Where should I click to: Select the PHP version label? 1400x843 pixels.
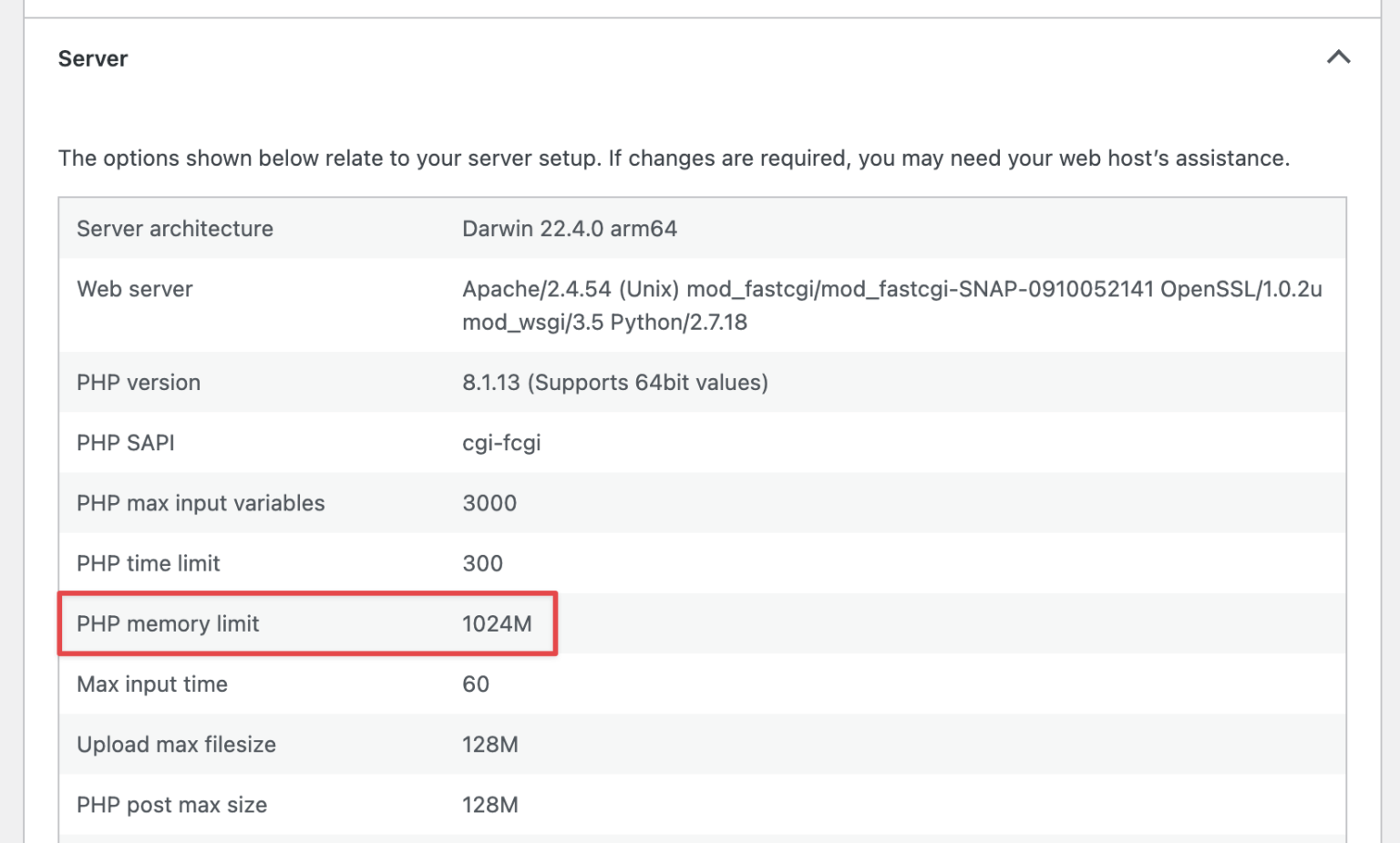(139, 383)
